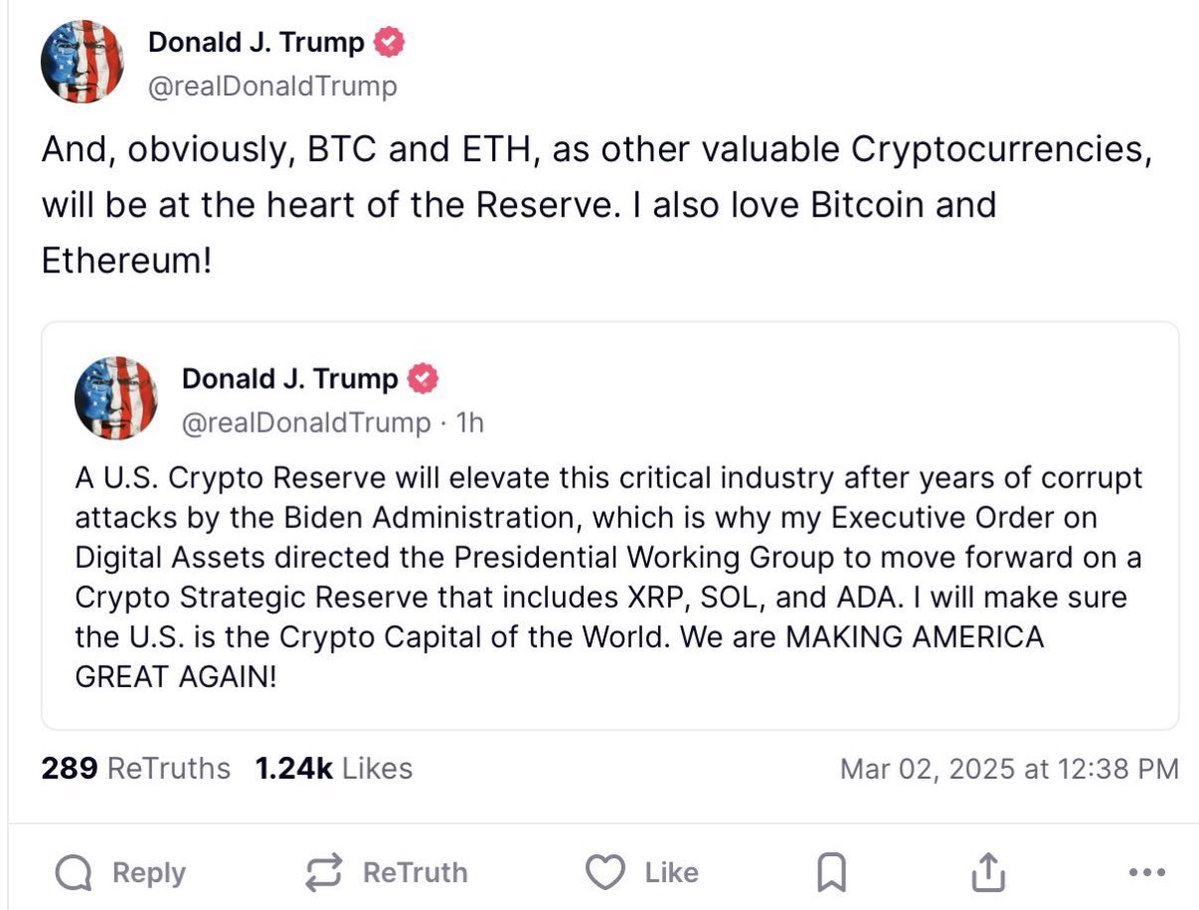Click the Reply speech bubble icon
The image size is (1199, 910).
[x=75, y=873]
